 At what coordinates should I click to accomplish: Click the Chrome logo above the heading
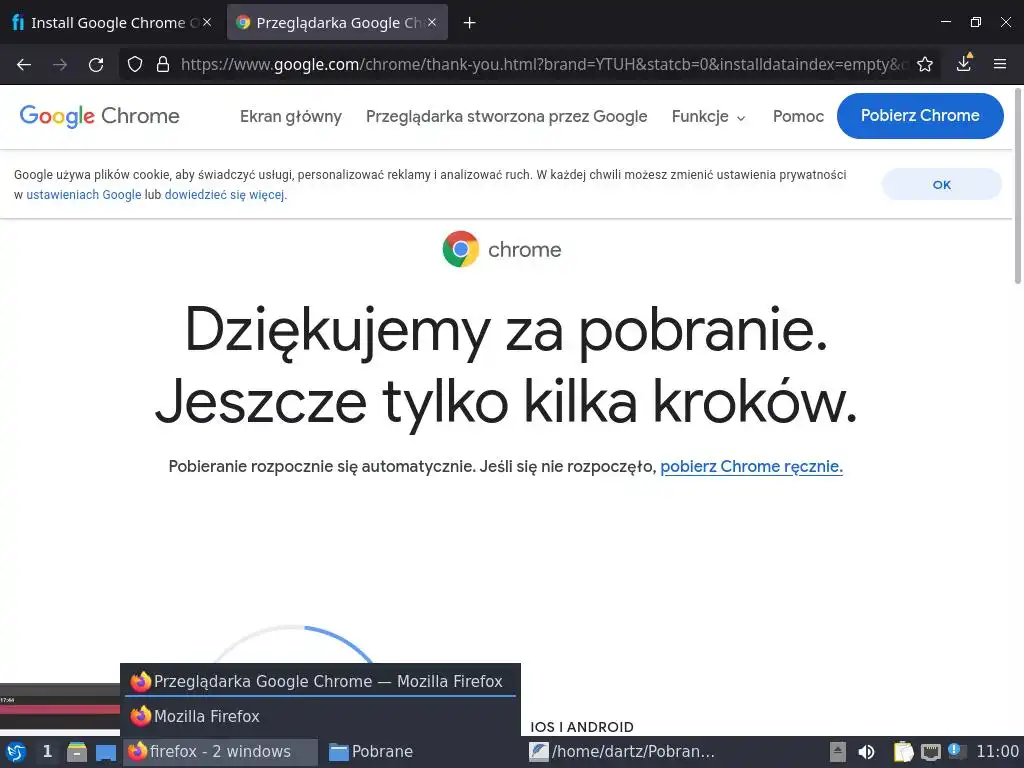[502, 249]
